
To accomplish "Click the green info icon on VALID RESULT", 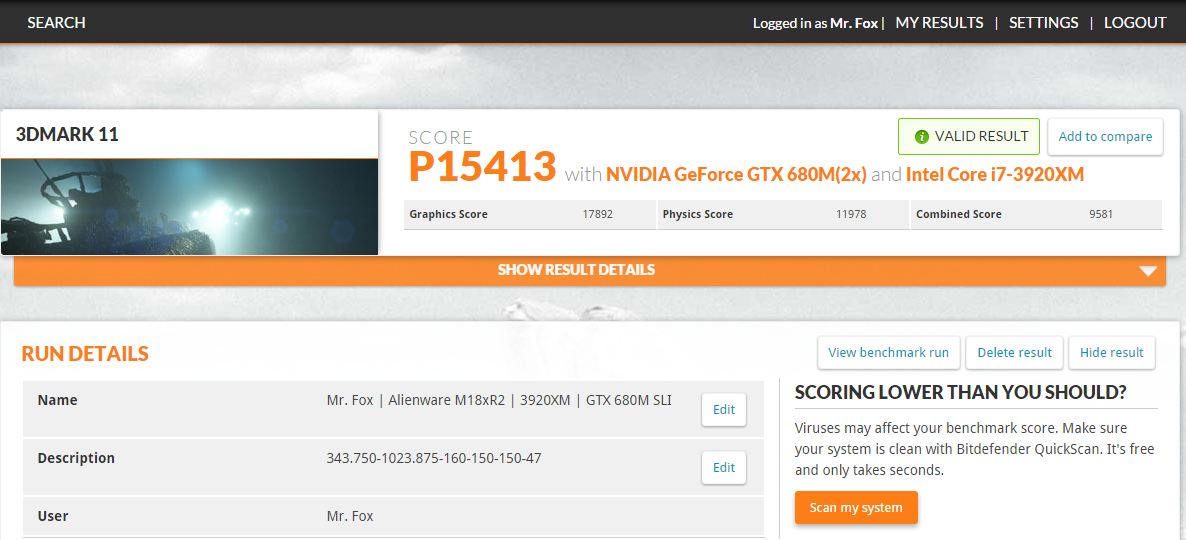I will 921,137.
